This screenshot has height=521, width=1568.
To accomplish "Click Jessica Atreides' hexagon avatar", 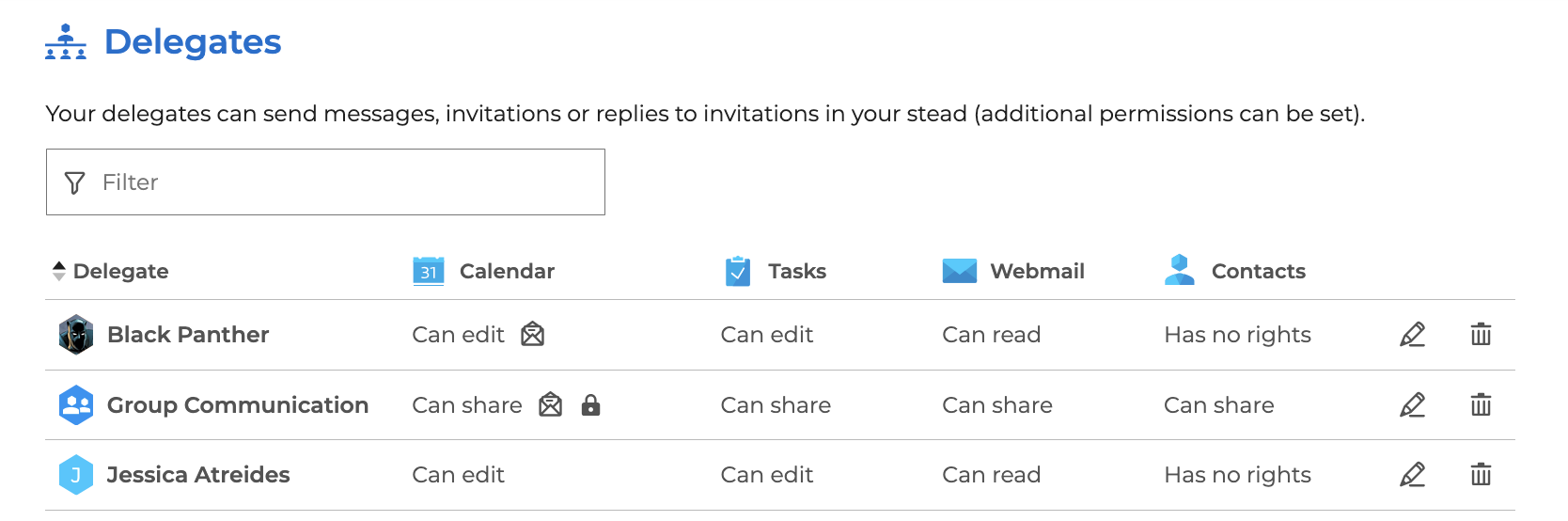I will point(76,475).
